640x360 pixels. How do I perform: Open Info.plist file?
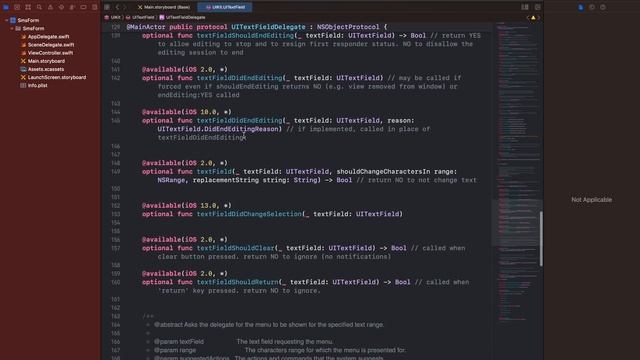coord(38,86)
